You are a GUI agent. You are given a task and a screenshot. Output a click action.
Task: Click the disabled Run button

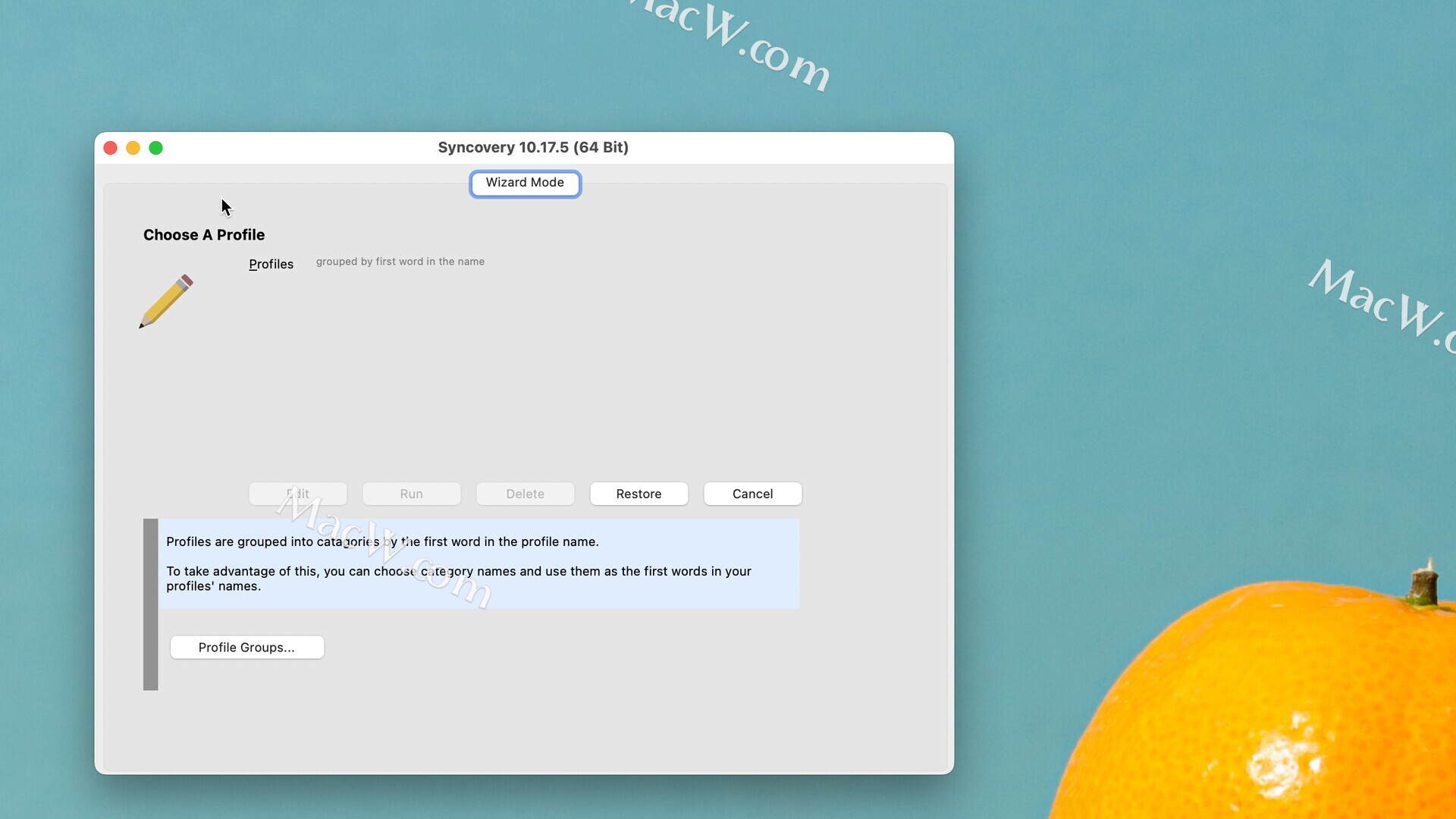pyautogui.click(x=412, y=494)
